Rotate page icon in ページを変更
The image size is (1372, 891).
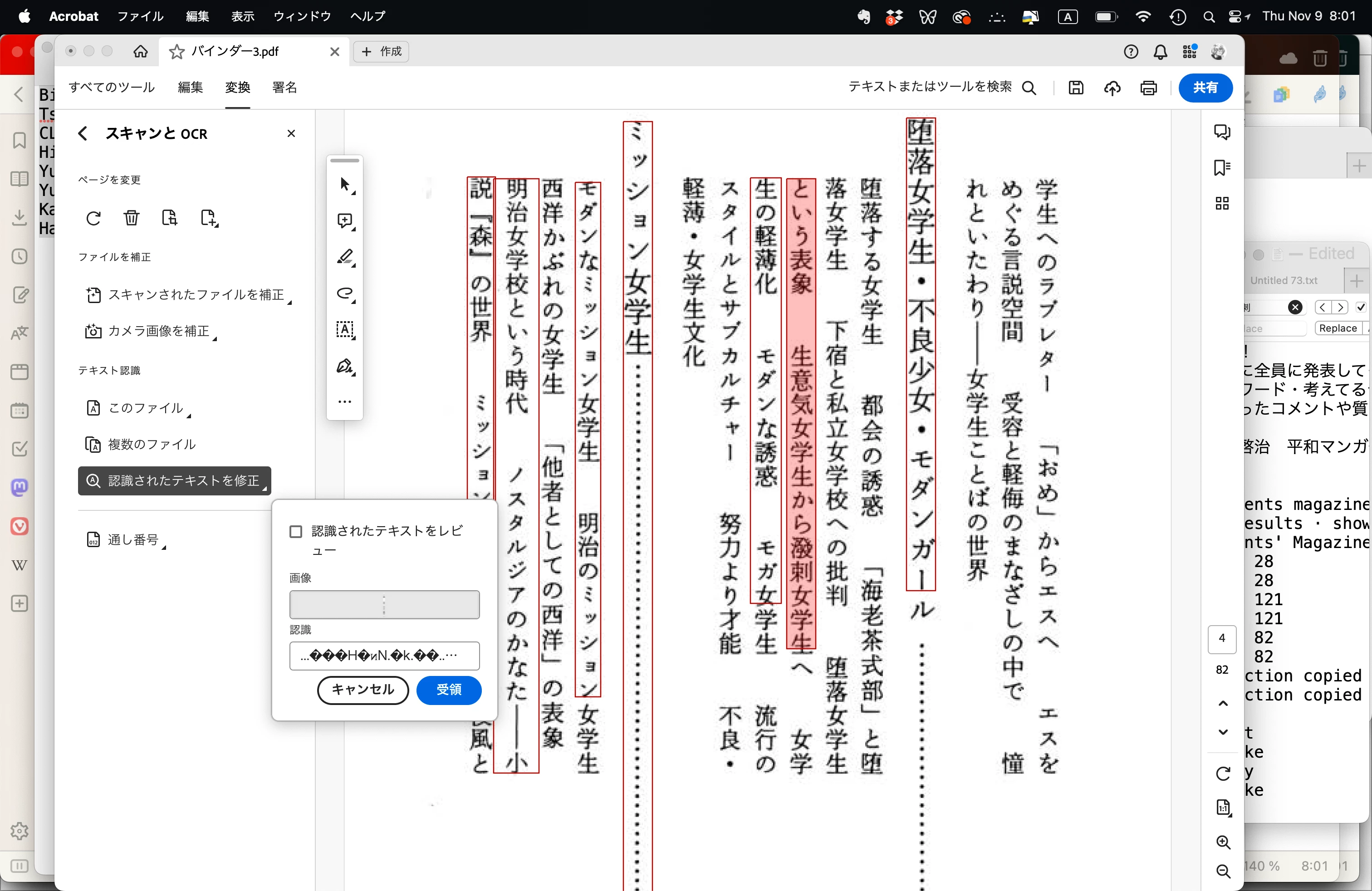[x=93, y=218]
